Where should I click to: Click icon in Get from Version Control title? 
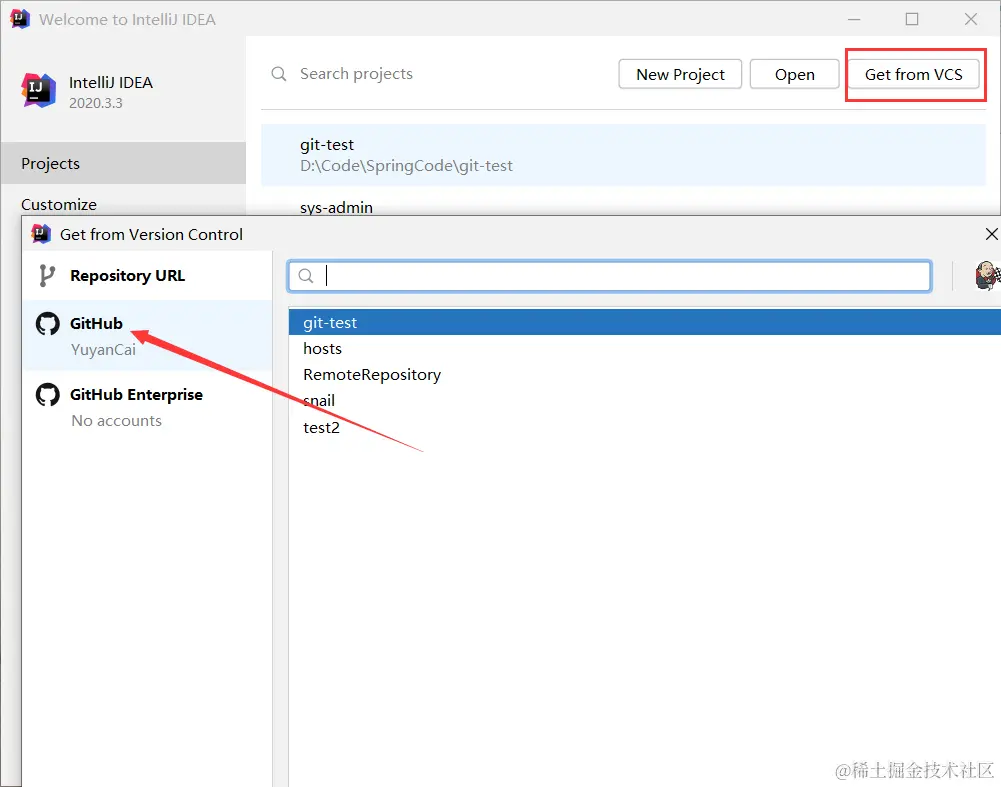(x=41, y=234)
